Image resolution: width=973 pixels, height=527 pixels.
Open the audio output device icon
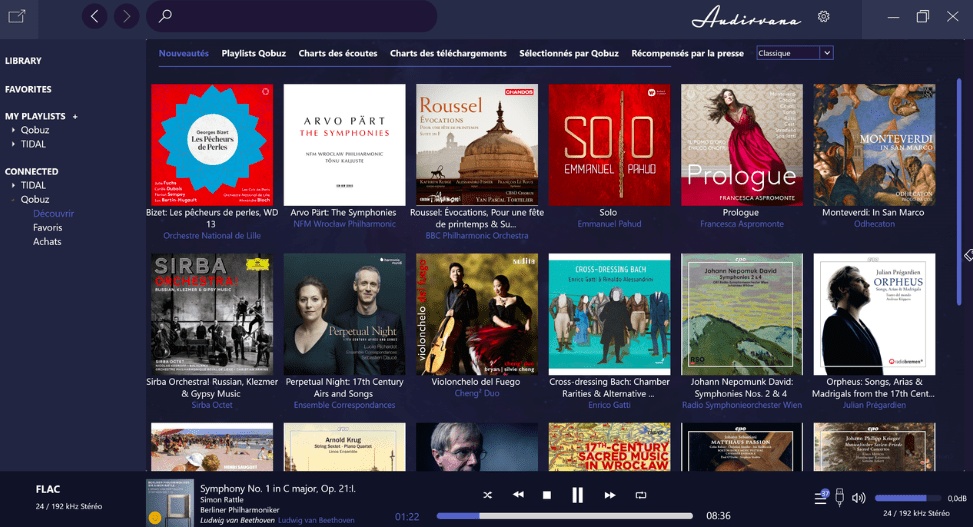point(840,497)
